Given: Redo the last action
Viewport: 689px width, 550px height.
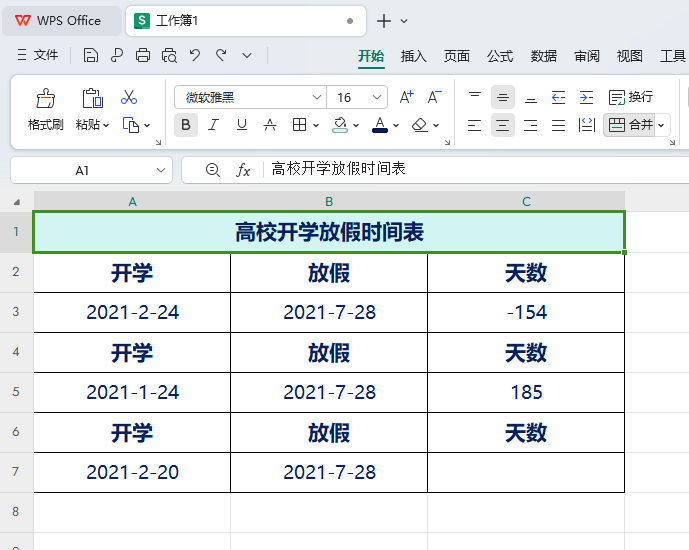Looking at the screenshot, I should tap(221, 55).
